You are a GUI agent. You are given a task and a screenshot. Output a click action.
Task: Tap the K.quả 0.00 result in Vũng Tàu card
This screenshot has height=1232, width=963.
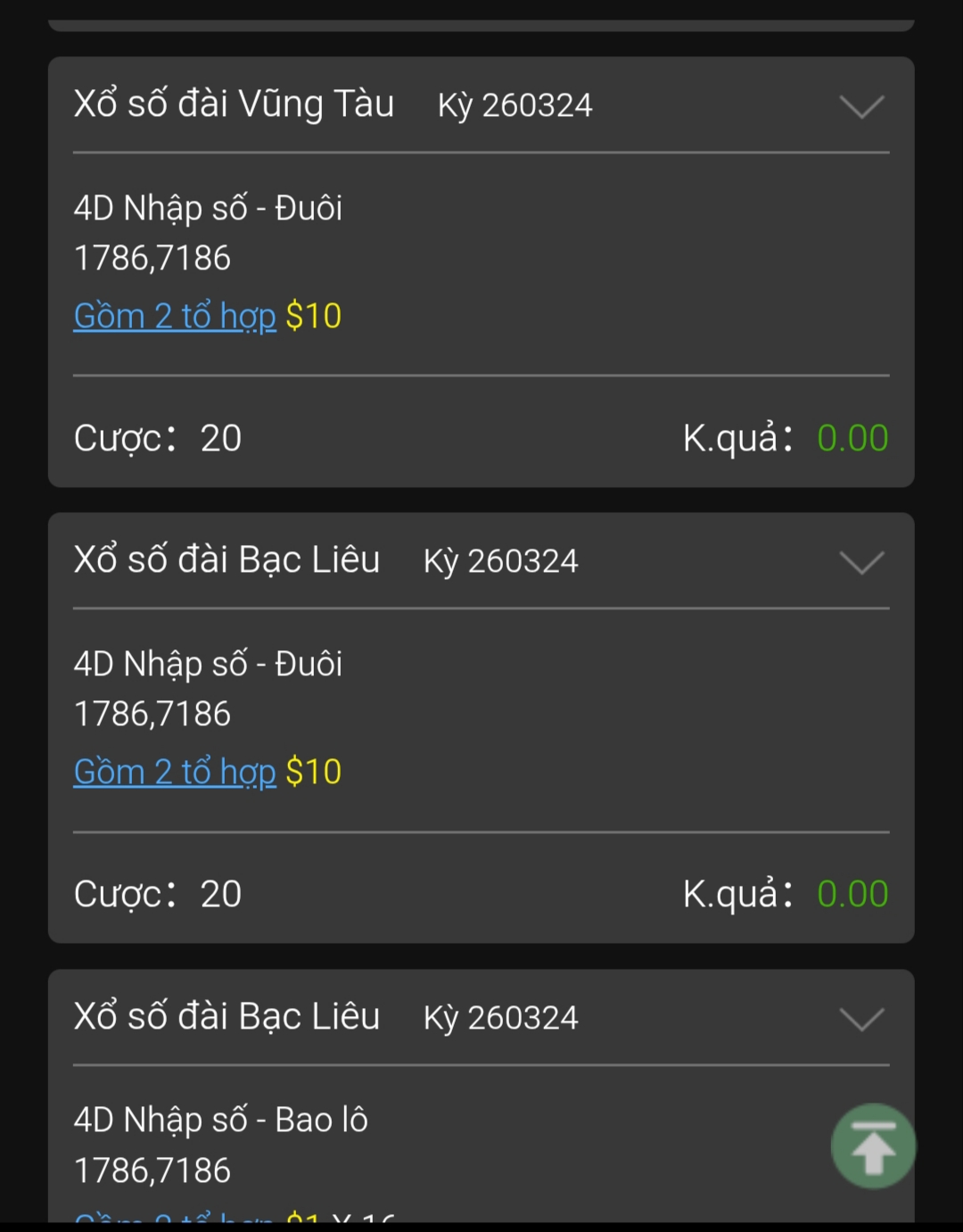click(x=786, y=438)
